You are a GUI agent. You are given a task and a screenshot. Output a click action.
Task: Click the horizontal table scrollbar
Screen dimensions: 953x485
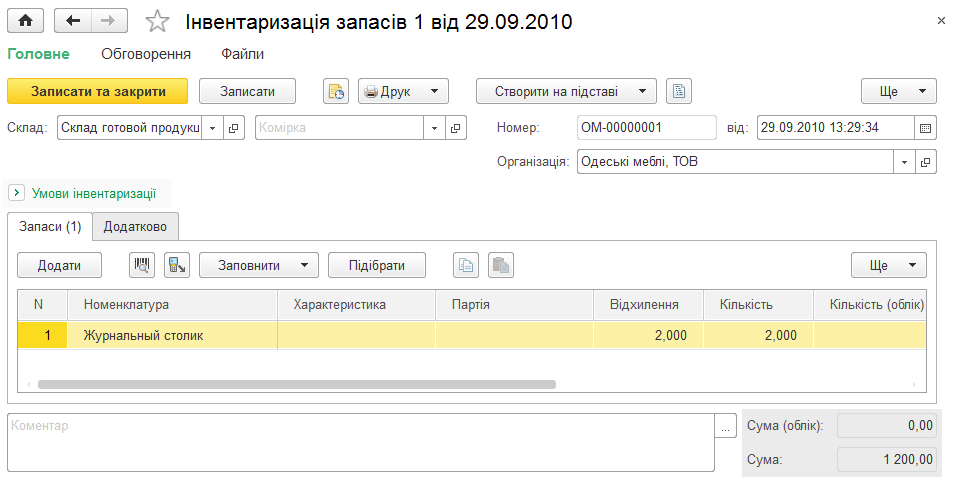[297, 384]
